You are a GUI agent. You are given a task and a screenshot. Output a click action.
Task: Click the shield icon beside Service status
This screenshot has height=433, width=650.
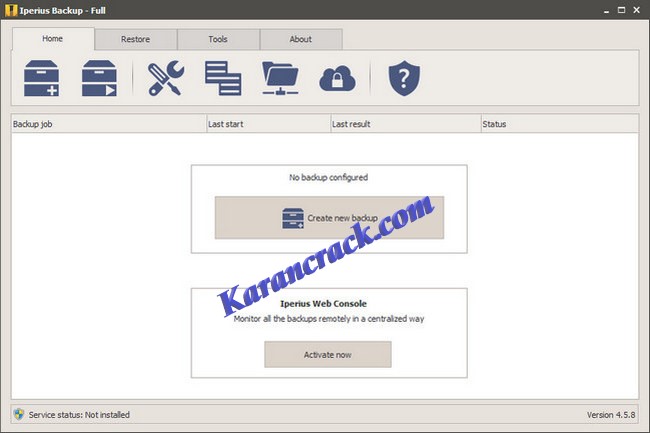click(19, 414)
